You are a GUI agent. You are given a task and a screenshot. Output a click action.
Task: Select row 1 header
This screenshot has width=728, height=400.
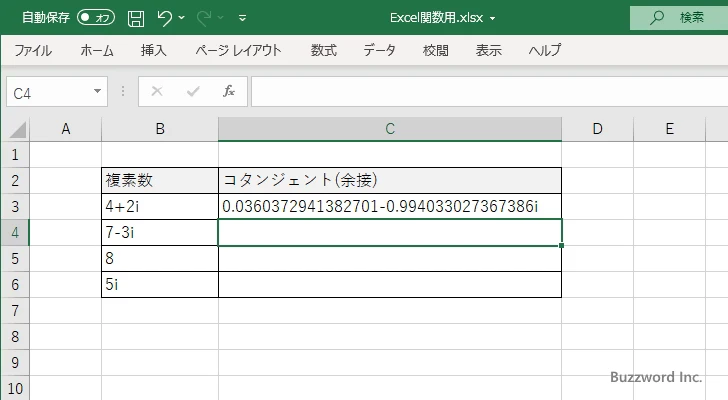coord(15,155)
